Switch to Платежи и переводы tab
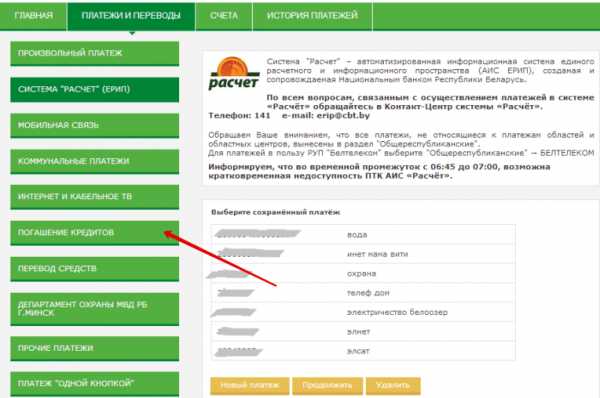The width and height of the screenshot is (600, 398). [131, 16]
